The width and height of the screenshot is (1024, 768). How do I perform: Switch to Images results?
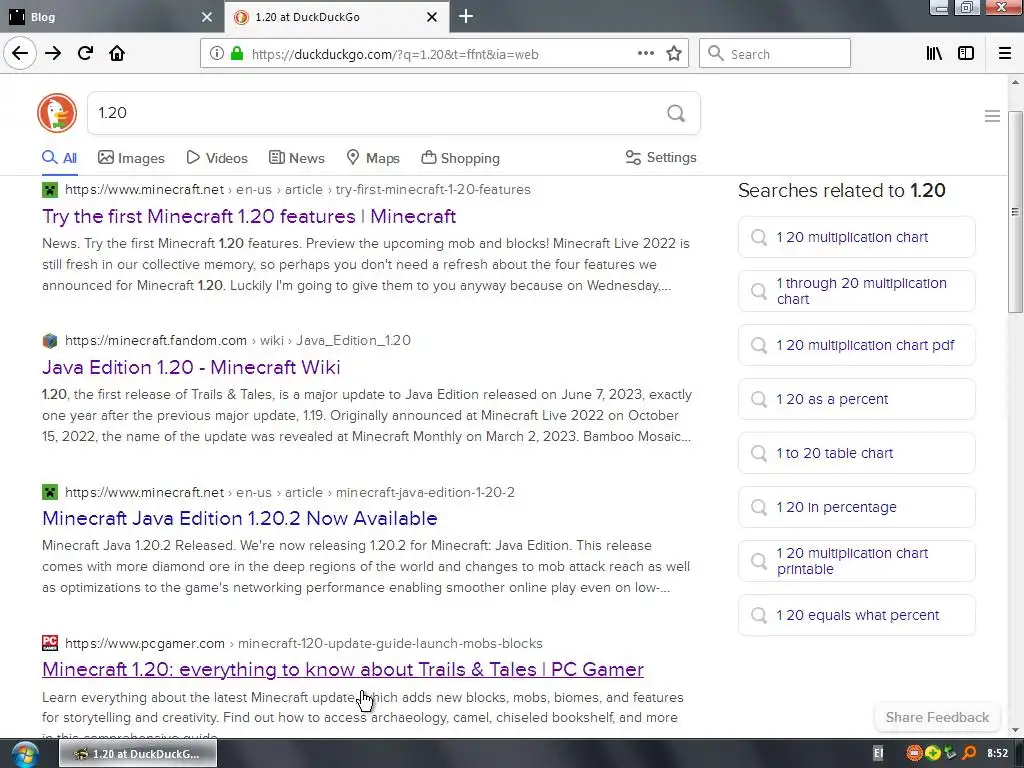point(131,158)
